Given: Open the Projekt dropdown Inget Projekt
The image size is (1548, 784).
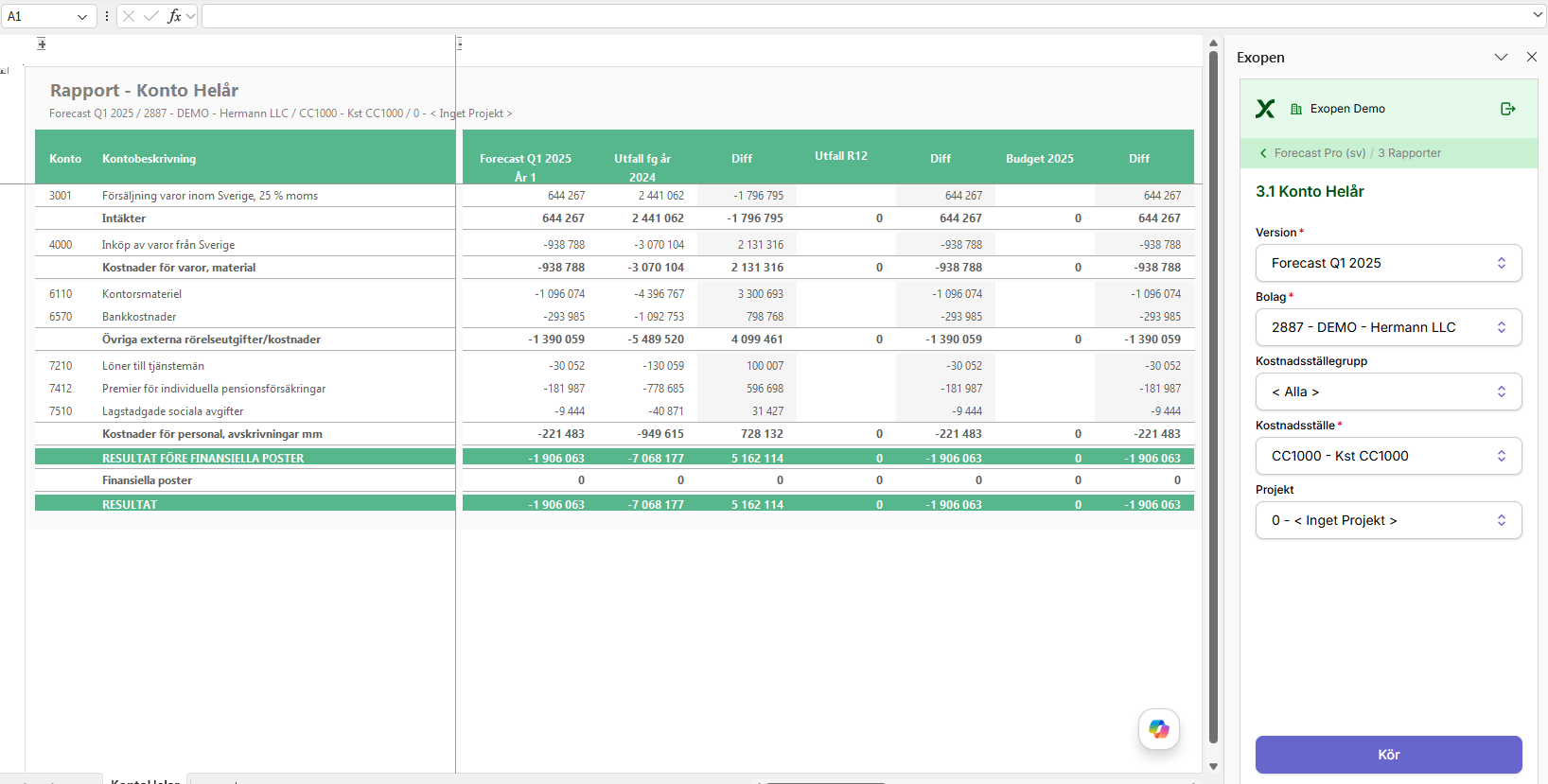Looking at the screenshot, I should point(1389,520).
